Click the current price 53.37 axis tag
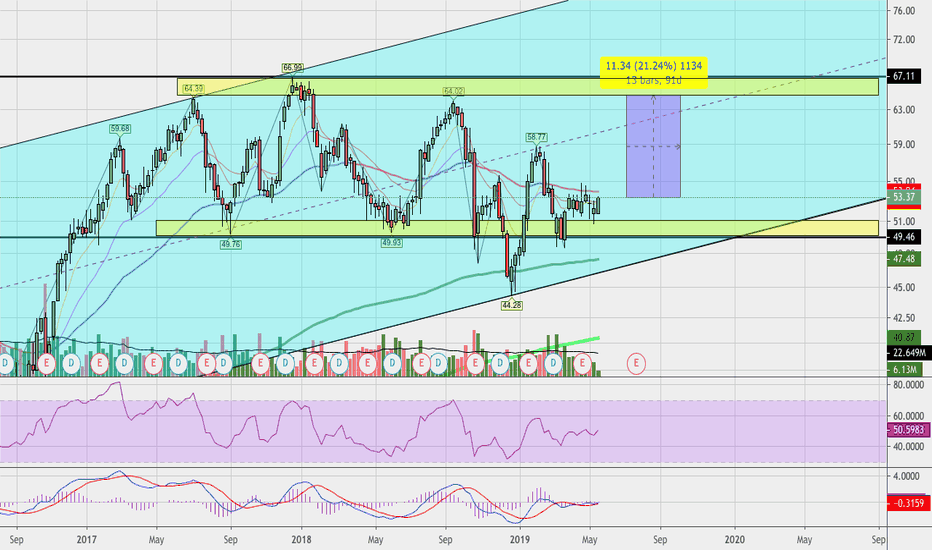 tap(903, 197)
